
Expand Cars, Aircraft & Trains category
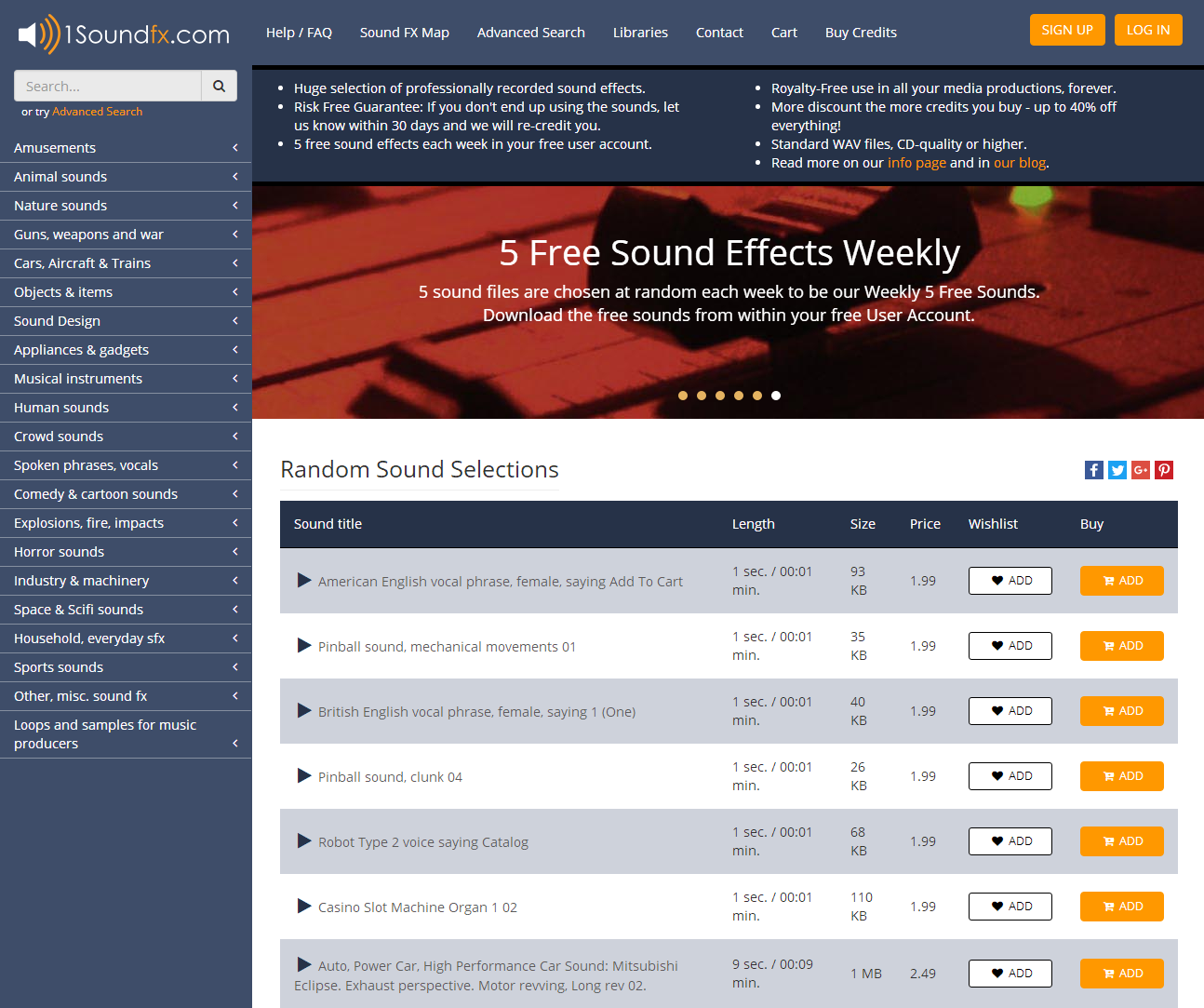126,263
